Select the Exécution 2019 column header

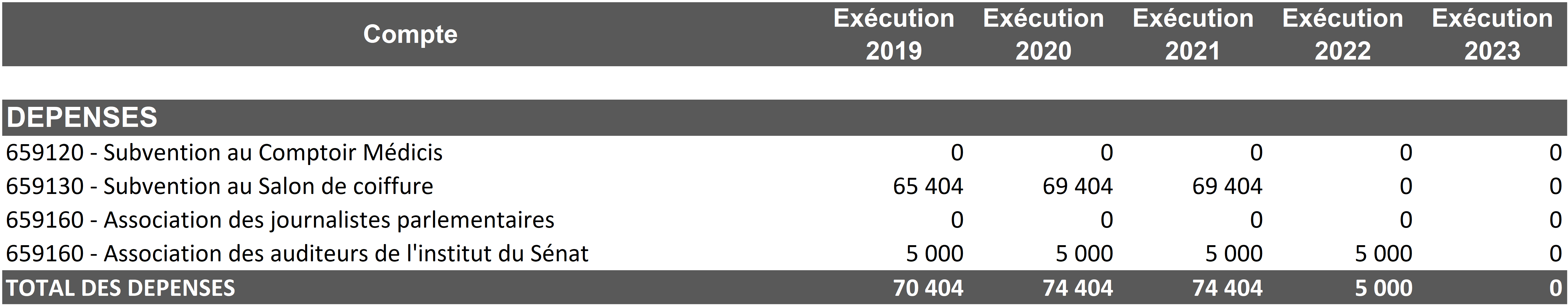(893, 34)
